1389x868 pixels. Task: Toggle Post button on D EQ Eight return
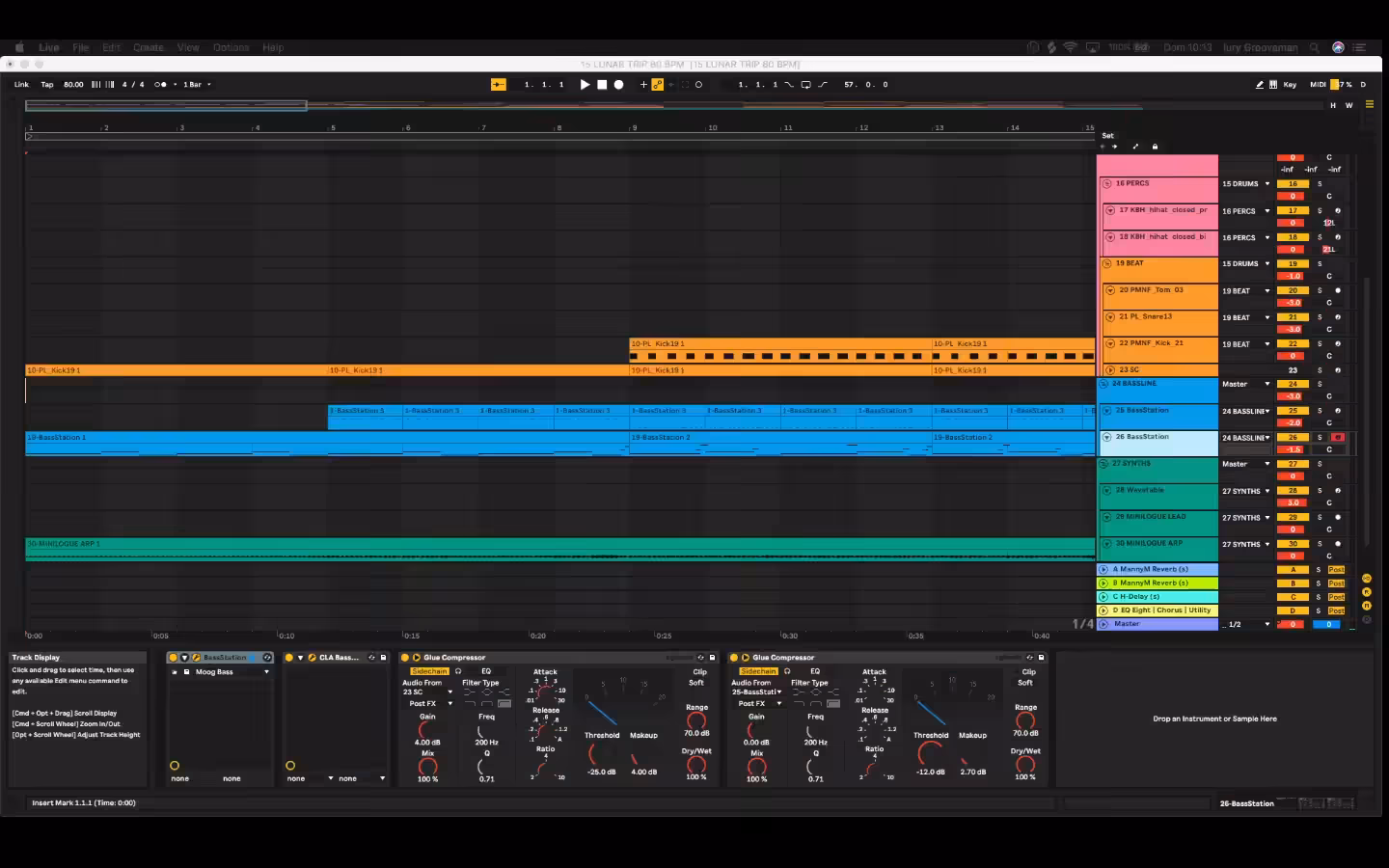1336,610
